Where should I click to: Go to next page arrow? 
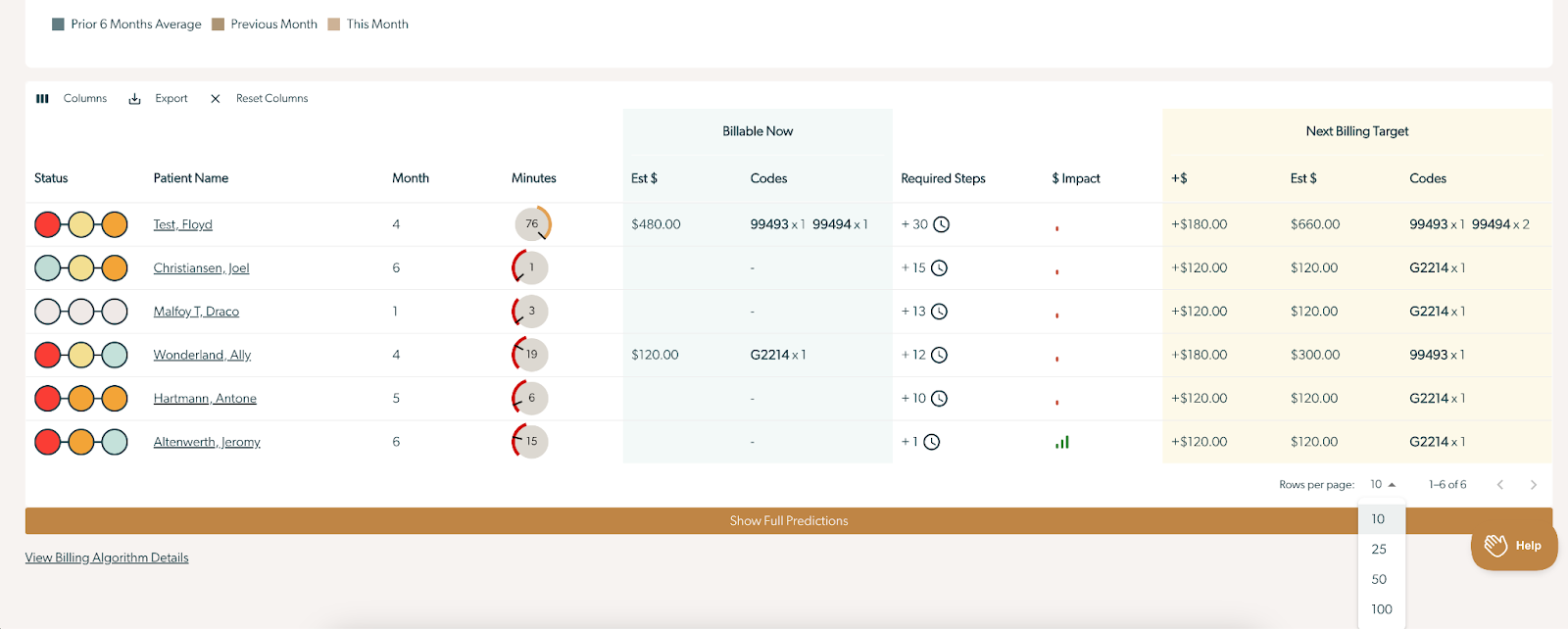coord(1534,485)
